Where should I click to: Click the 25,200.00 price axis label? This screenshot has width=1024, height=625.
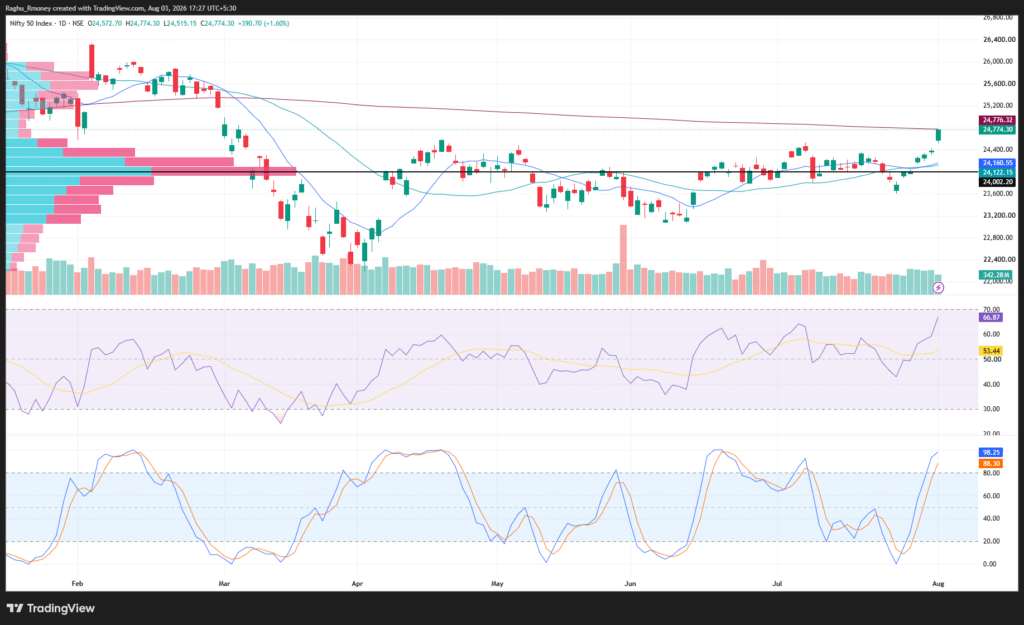click(x=999, y=105)
